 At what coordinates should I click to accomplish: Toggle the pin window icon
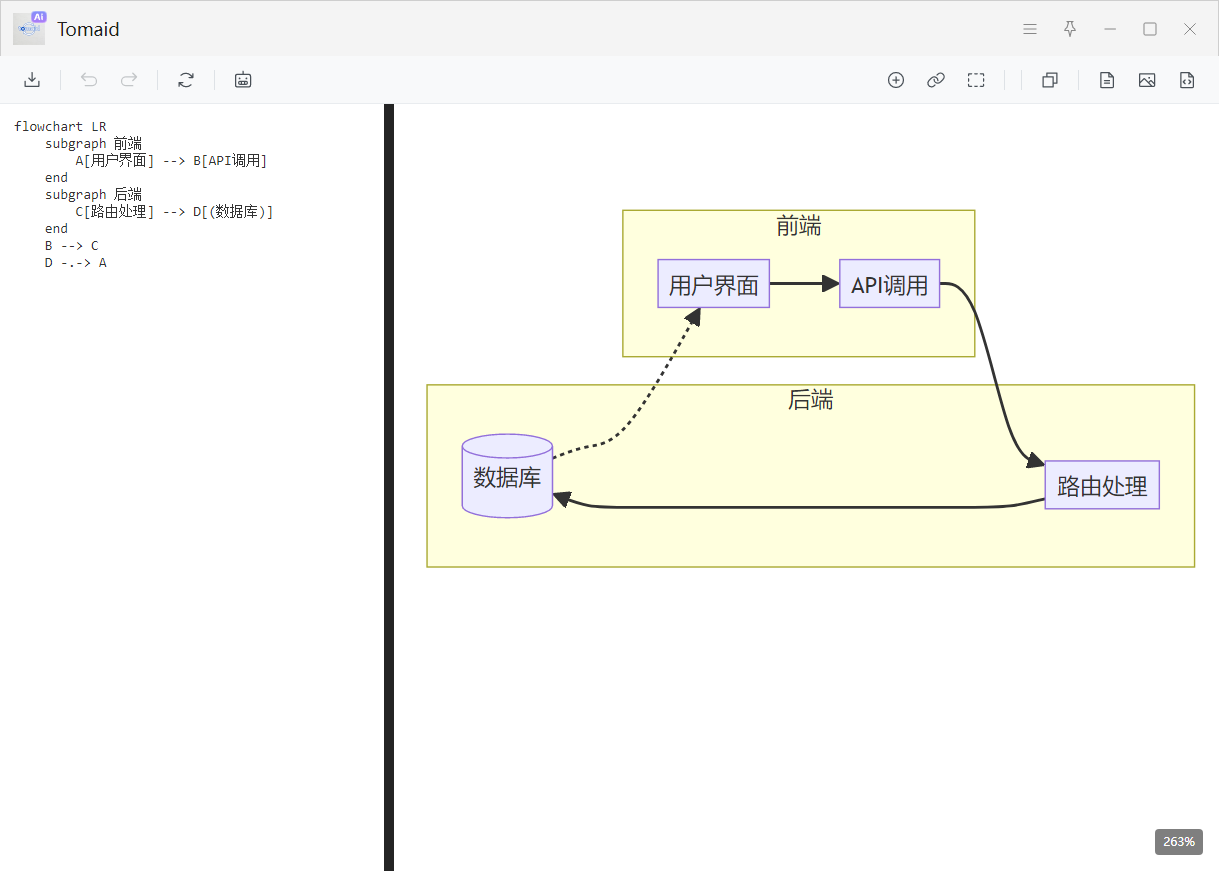[x=1070, y=29]
